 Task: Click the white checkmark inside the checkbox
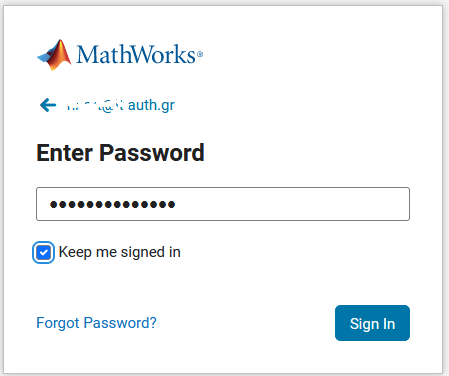click(43, 252)
